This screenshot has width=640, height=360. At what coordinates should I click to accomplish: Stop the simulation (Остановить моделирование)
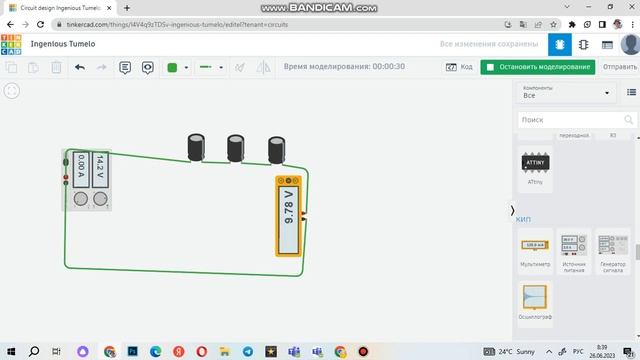point(538,67)
